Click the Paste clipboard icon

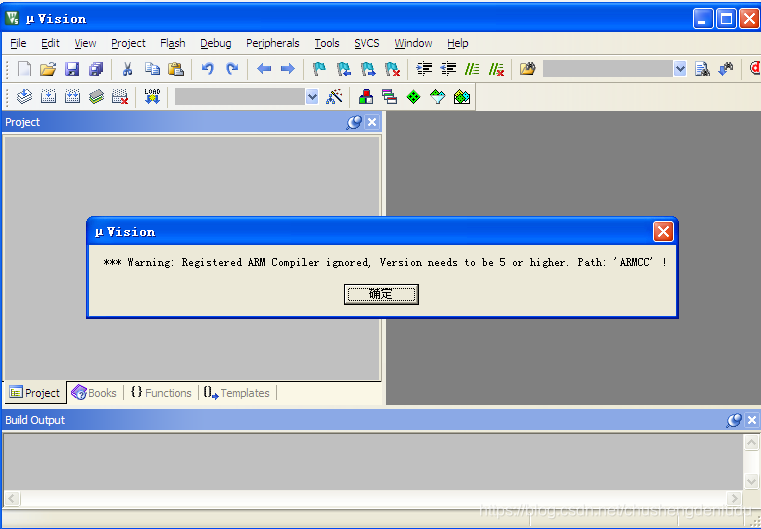[176, 69]
